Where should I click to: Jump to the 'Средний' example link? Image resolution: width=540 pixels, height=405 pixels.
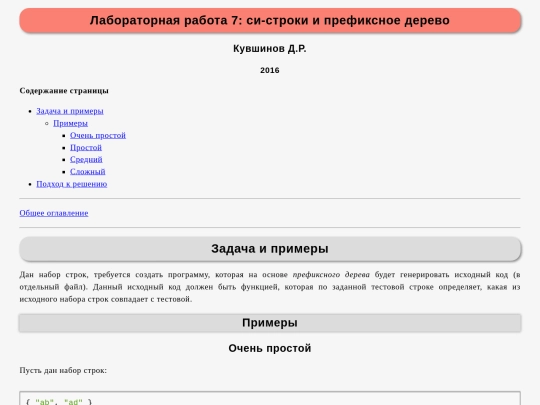coord(86,159)
